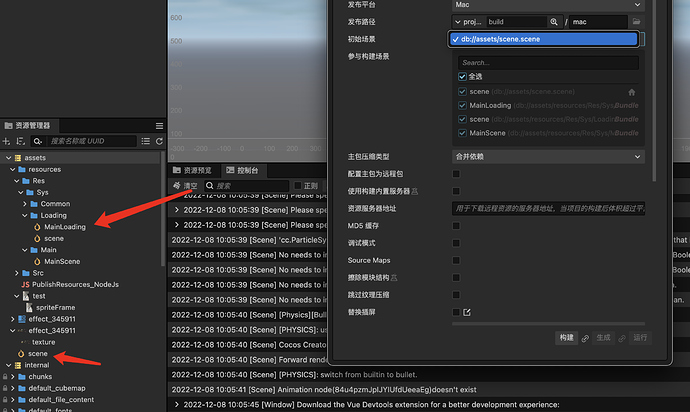Click the lab flask icon beside 擦除模块结构
Image resolution: width=690 pixels, height=412 pixels.
click(x=394, y=278)
